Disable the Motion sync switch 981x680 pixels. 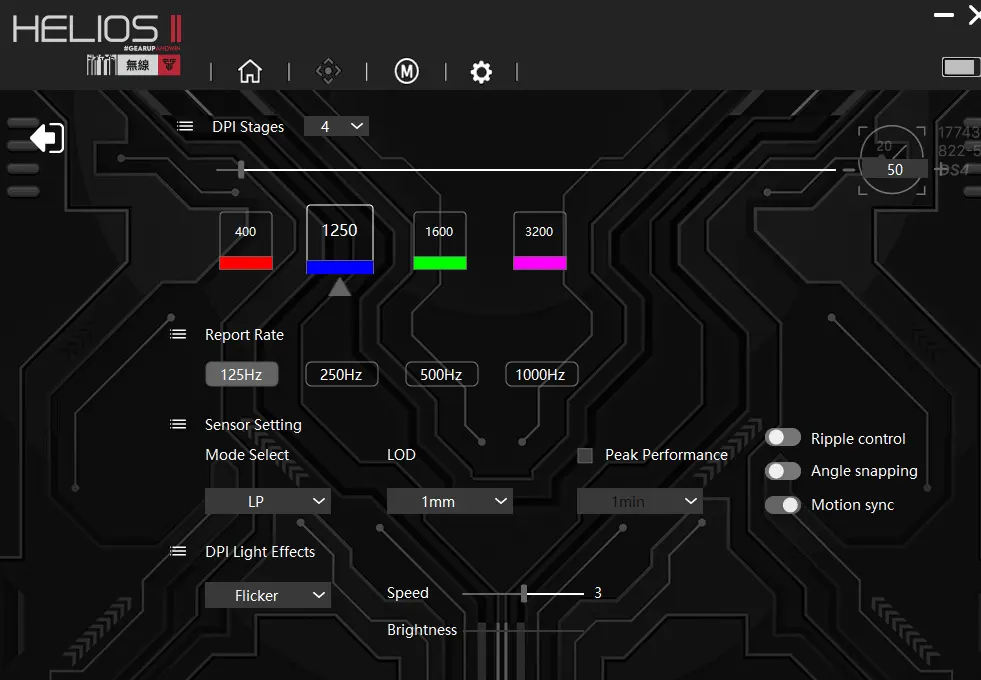(x=783, y=504)
